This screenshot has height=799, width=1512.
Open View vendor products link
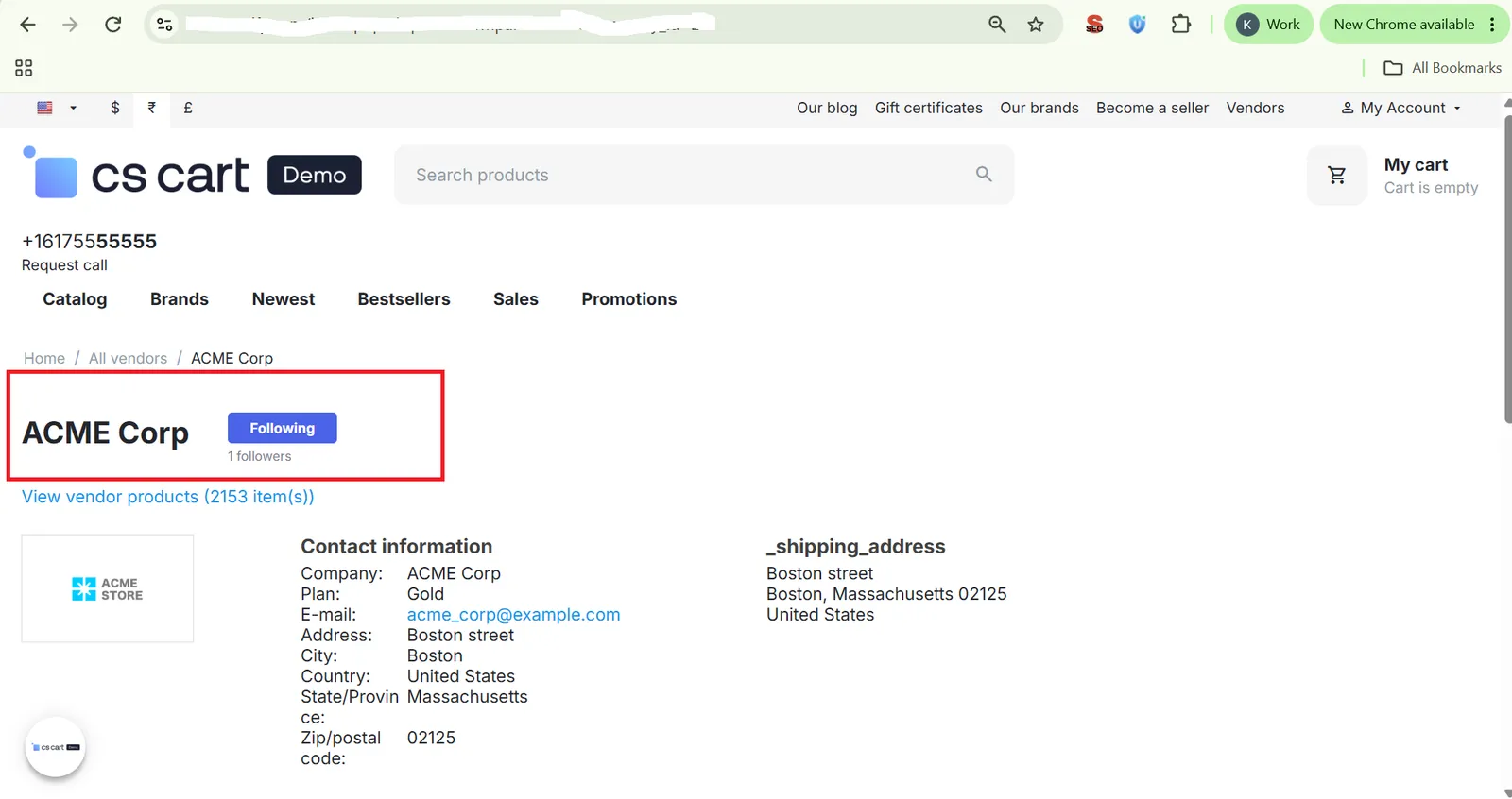click(168, 497)
